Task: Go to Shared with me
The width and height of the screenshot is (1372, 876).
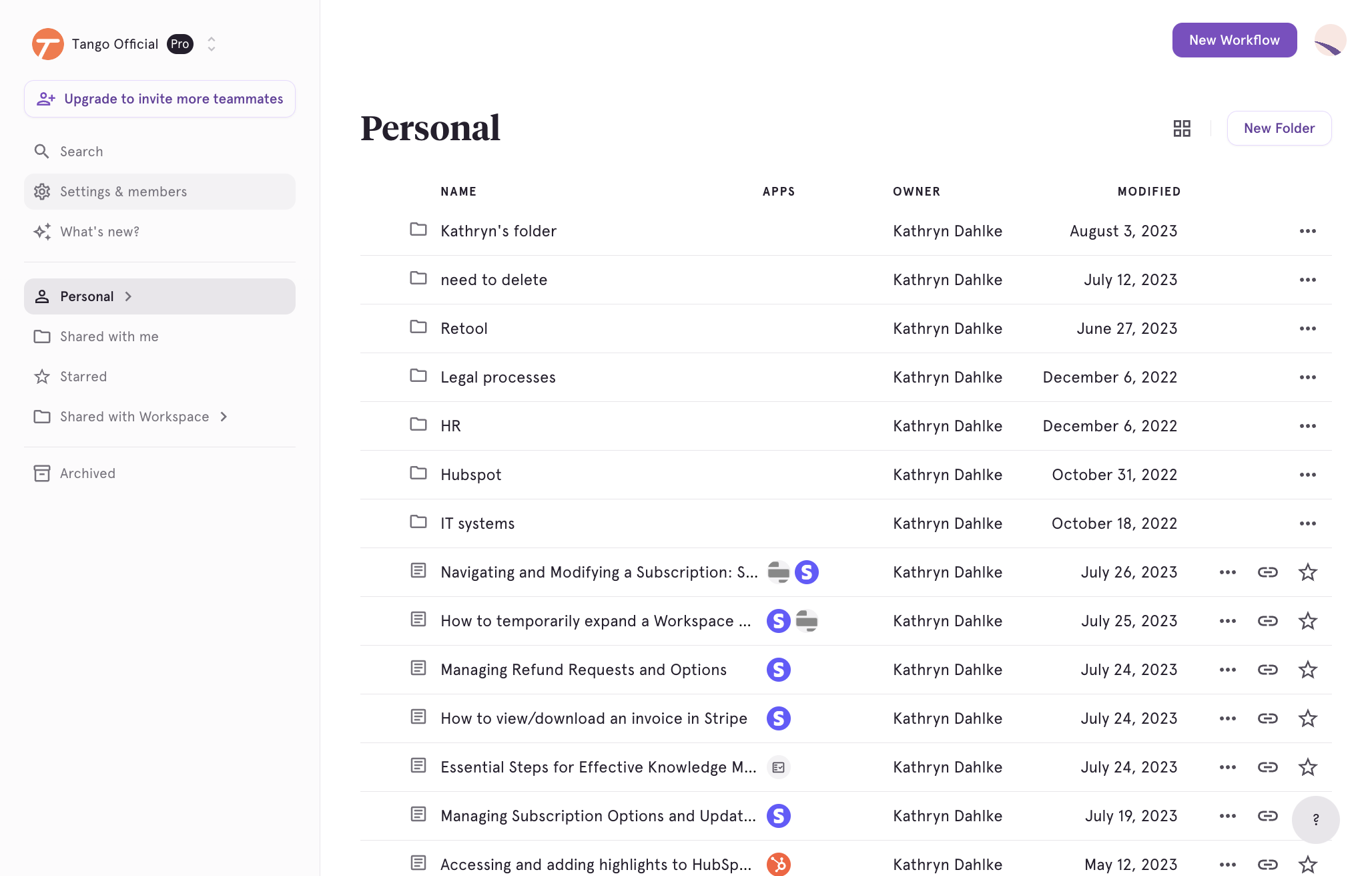Action: pos(159,337)
